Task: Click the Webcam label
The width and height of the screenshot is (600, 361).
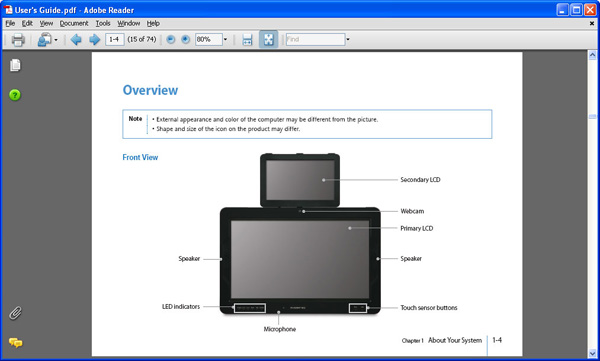Action: click(x=412, y=211)
